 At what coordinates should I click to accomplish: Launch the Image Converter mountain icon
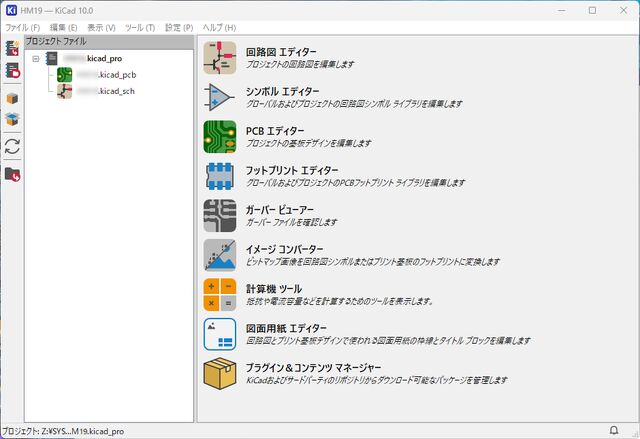click(x=220, y=255)
